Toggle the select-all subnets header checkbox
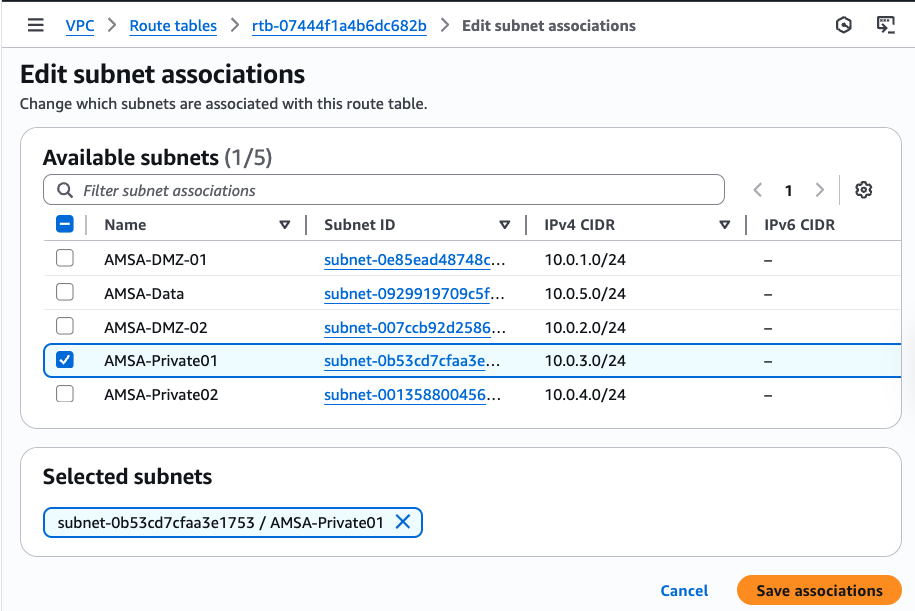 65,225
